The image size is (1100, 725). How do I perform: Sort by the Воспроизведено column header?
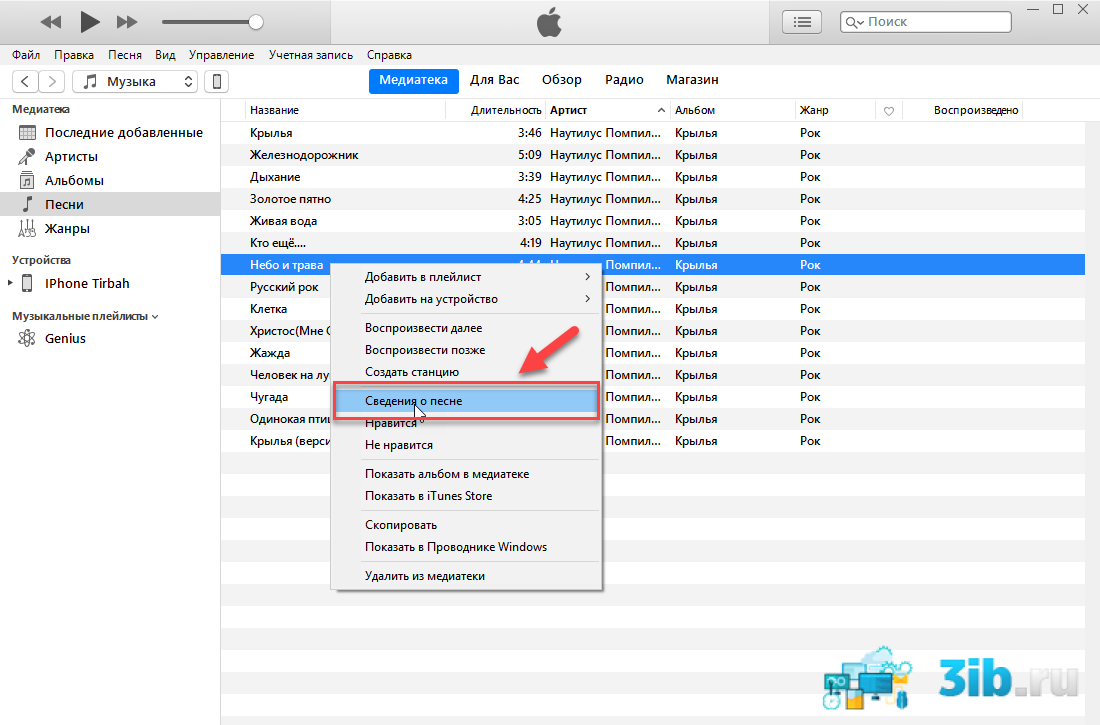coord(962,110)
